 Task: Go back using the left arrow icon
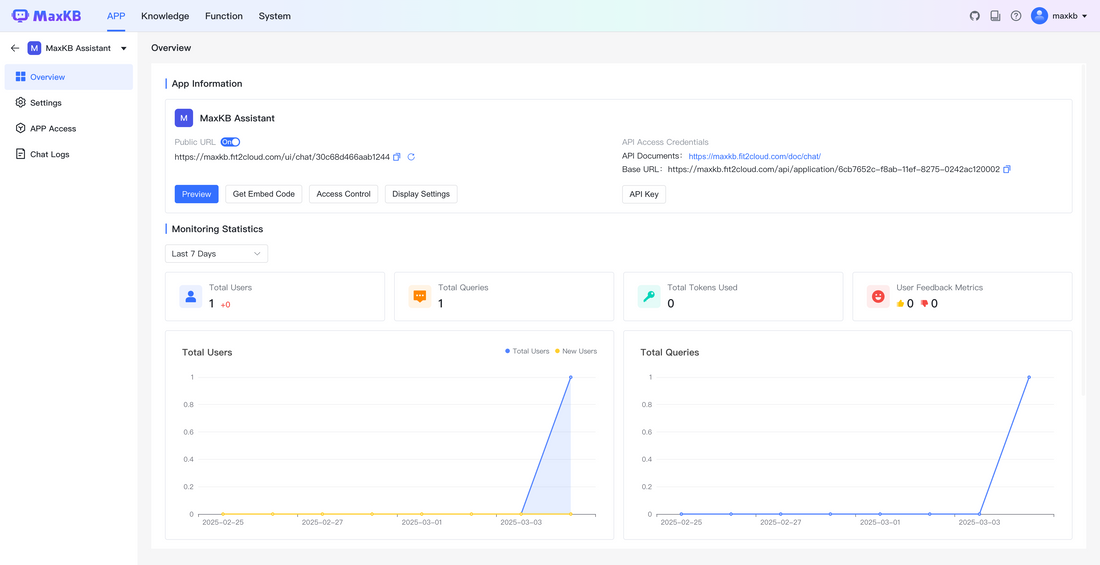15,48
